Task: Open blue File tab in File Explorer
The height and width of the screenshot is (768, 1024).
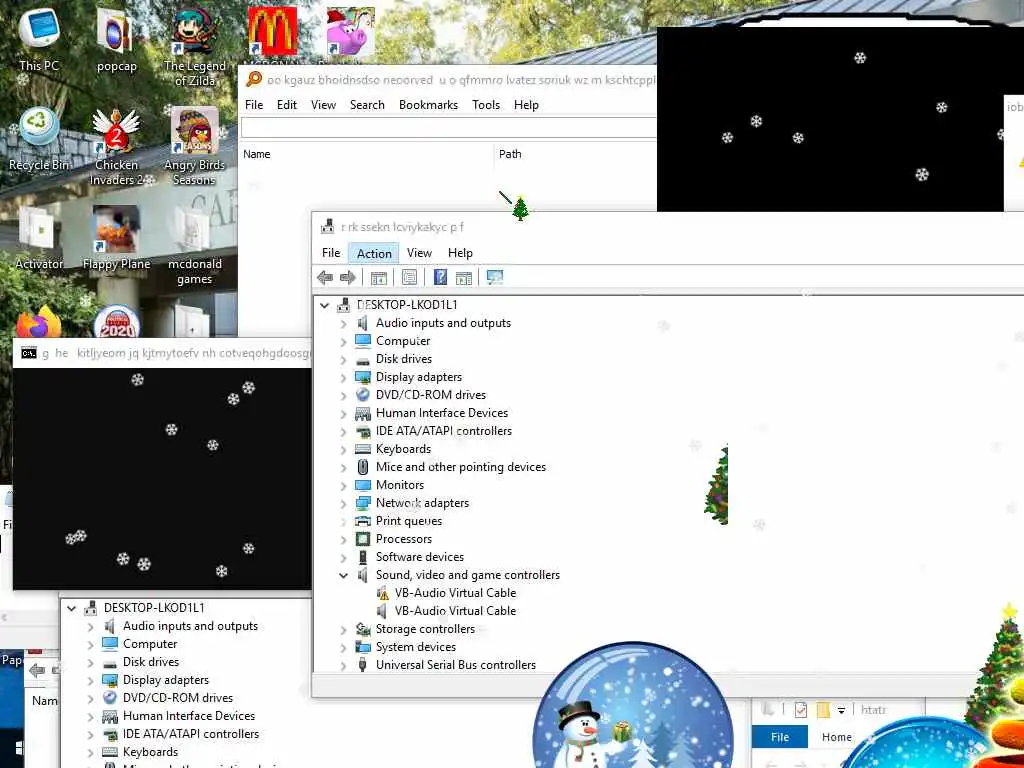Action: (780, 737)
